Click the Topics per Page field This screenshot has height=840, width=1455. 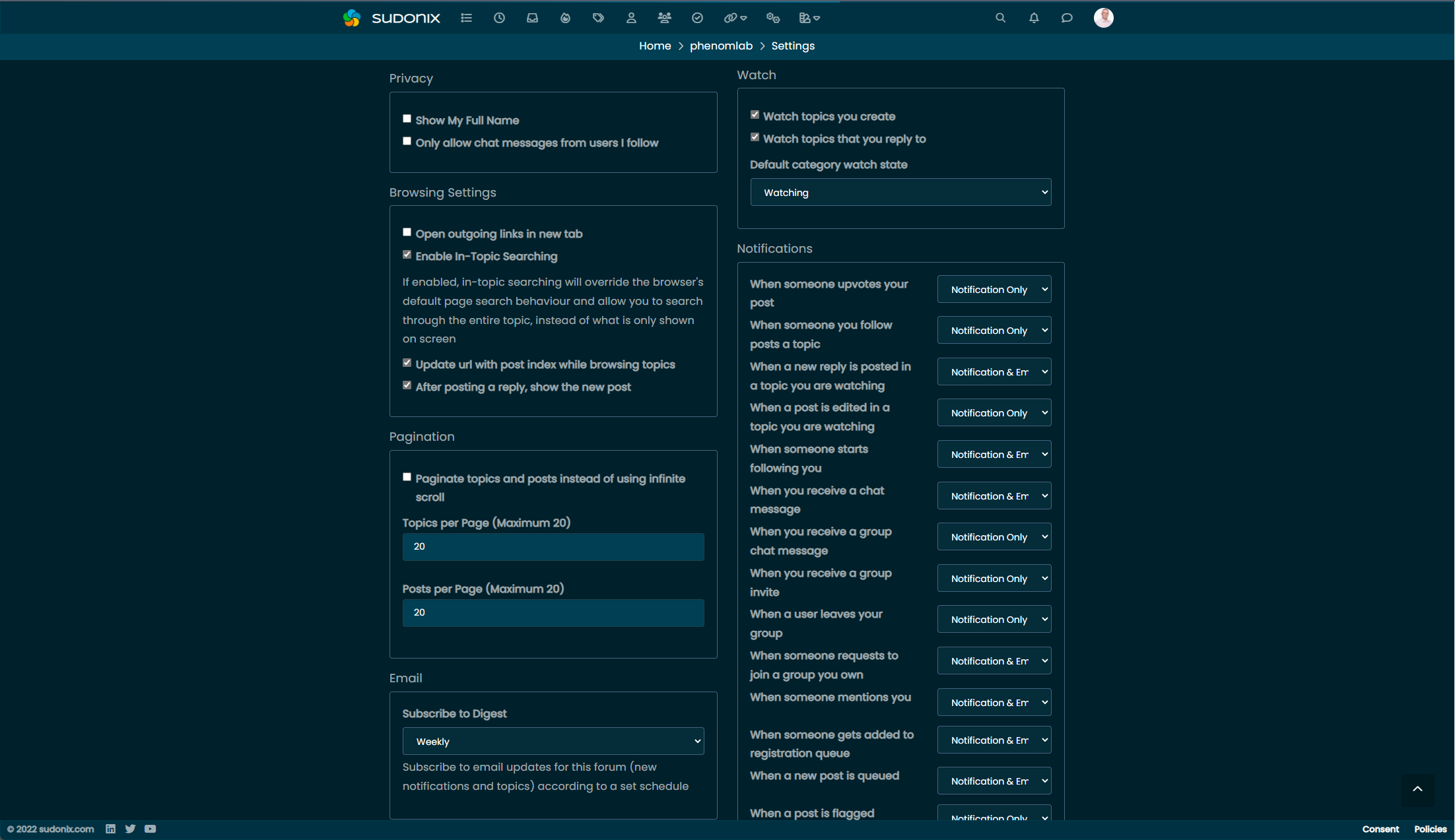(x=553, y=546)
